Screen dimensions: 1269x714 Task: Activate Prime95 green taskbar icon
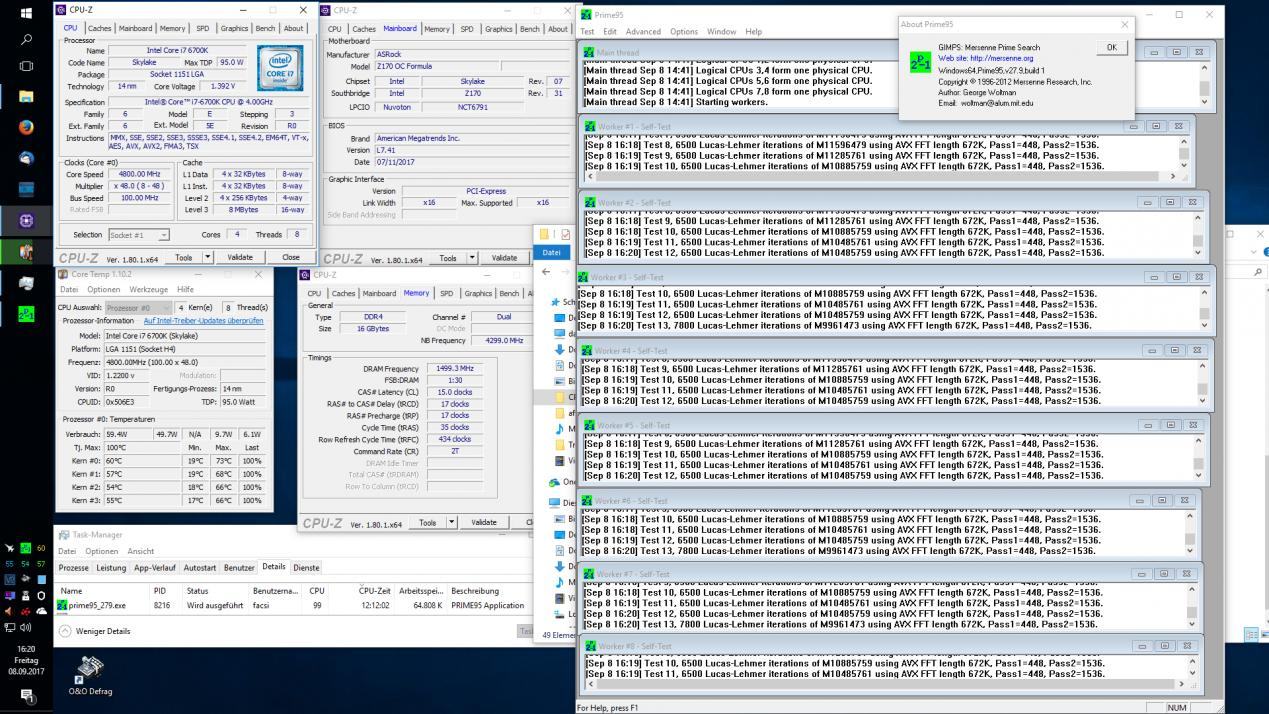(26, 314)
